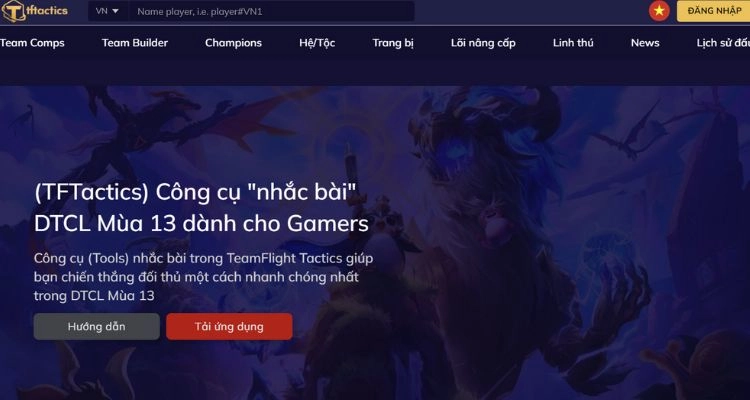
Task: Click the TFTactics logo icon
Action: coord(14,11)
